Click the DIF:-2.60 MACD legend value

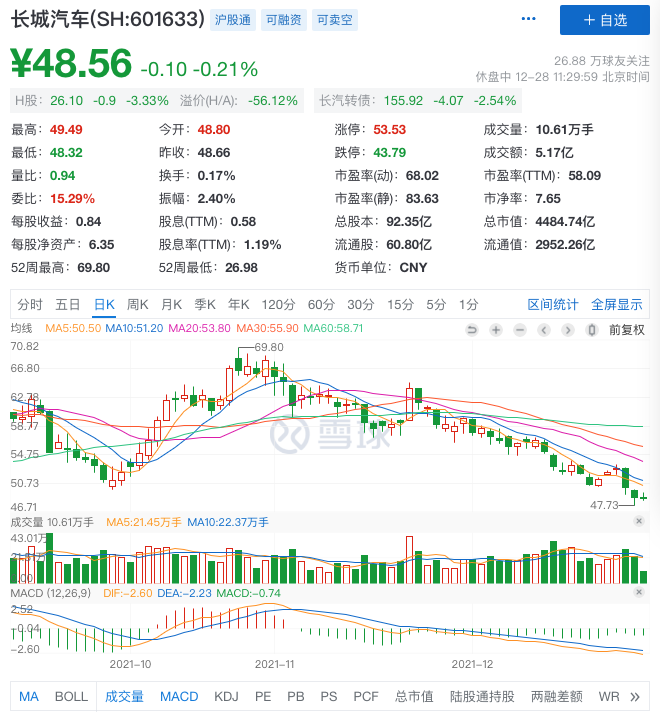click(127, 593)
